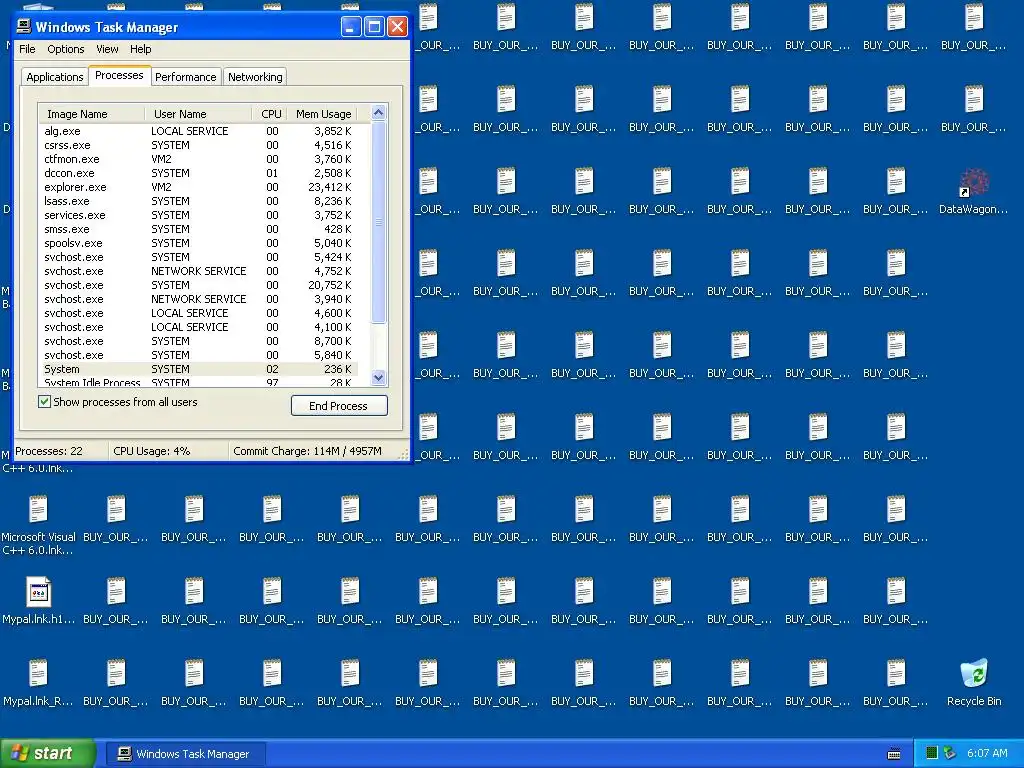Viewport: 1024px width, 768px height.
Task: Click Processes: 22 in status bar
Action: (49, 451)
